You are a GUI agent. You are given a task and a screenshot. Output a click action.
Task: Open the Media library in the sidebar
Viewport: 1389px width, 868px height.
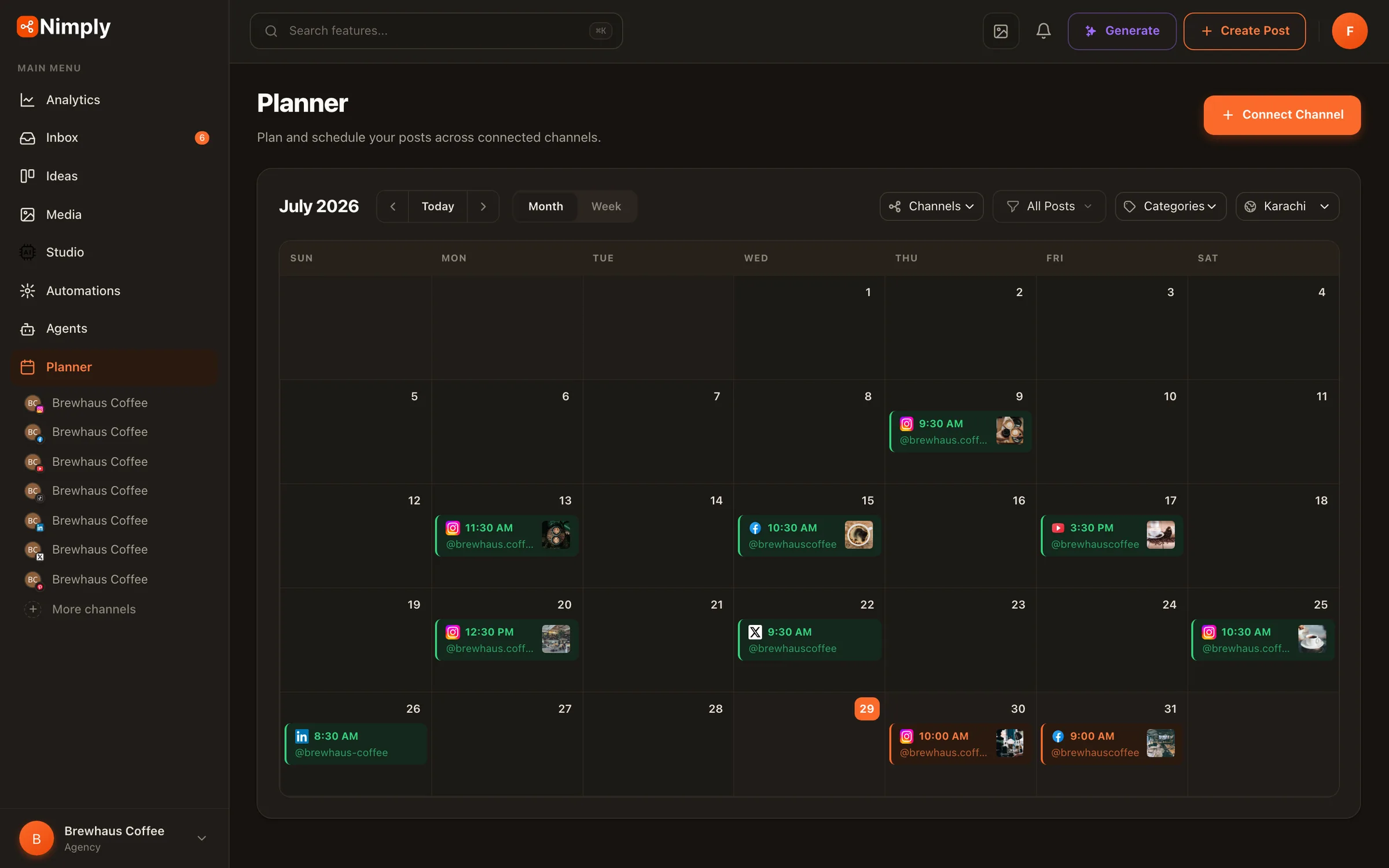pos(115,215)
